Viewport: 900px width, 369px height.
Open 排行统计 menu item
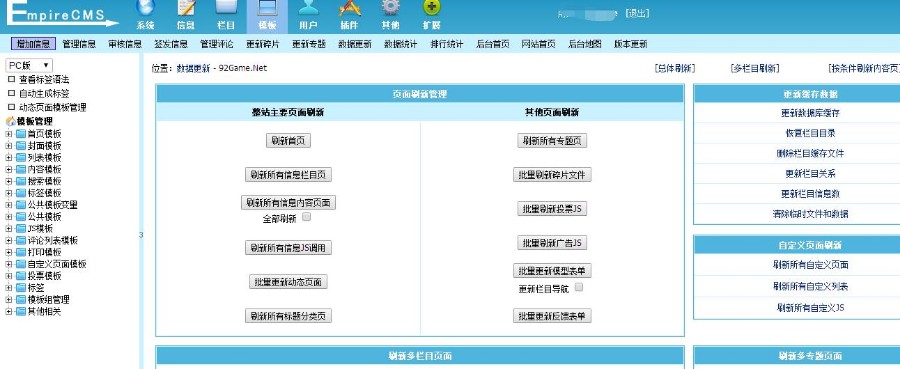pos(447,44)
